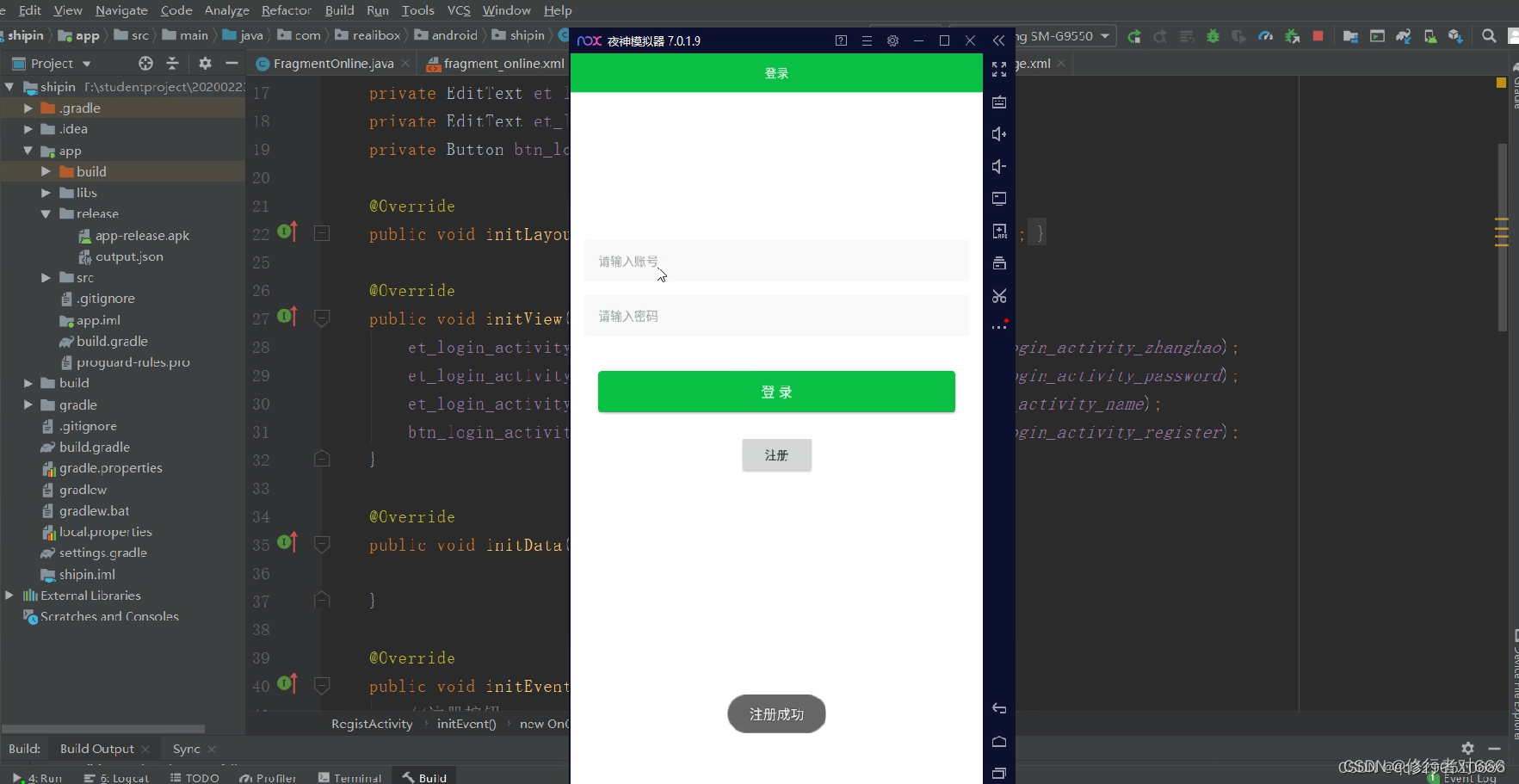Click override gutter marker next to initLayout
1519x784 pixels.
click(288, 231)
